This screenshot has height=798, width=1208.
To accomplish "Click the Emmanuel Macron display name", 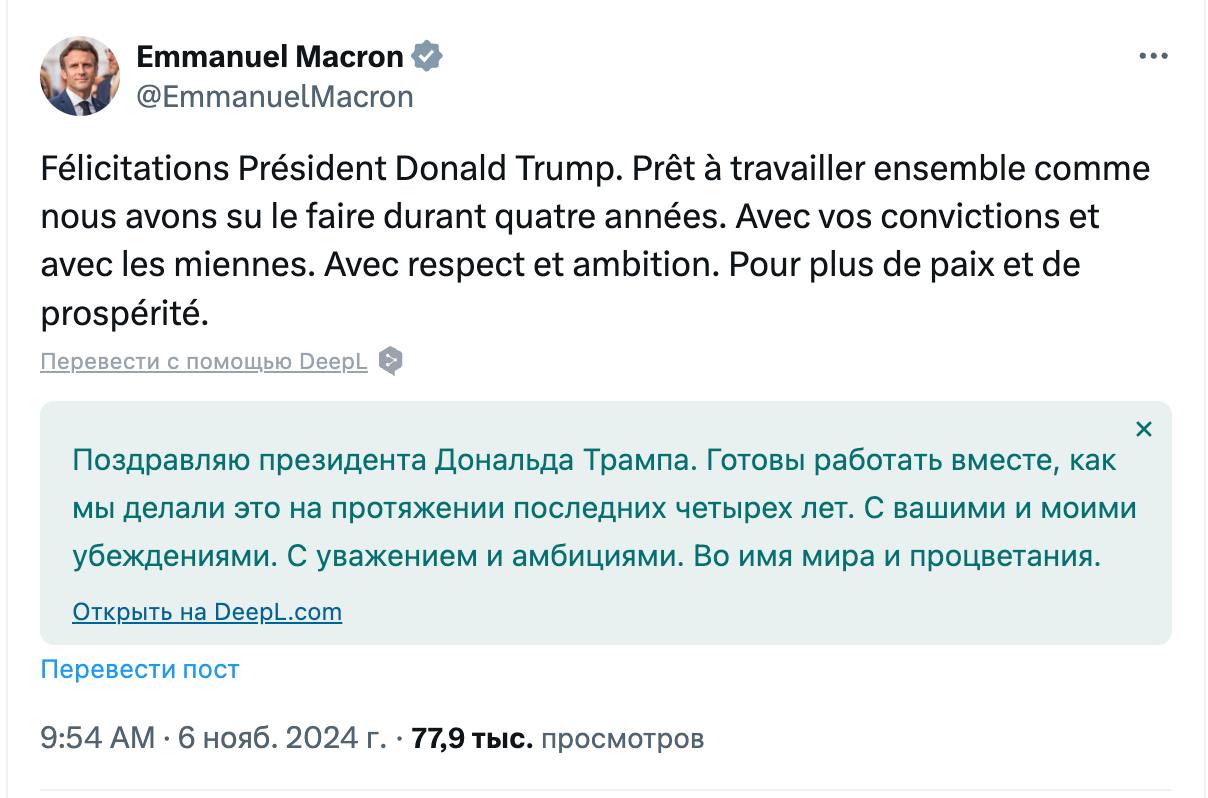I will click(270, 57).
